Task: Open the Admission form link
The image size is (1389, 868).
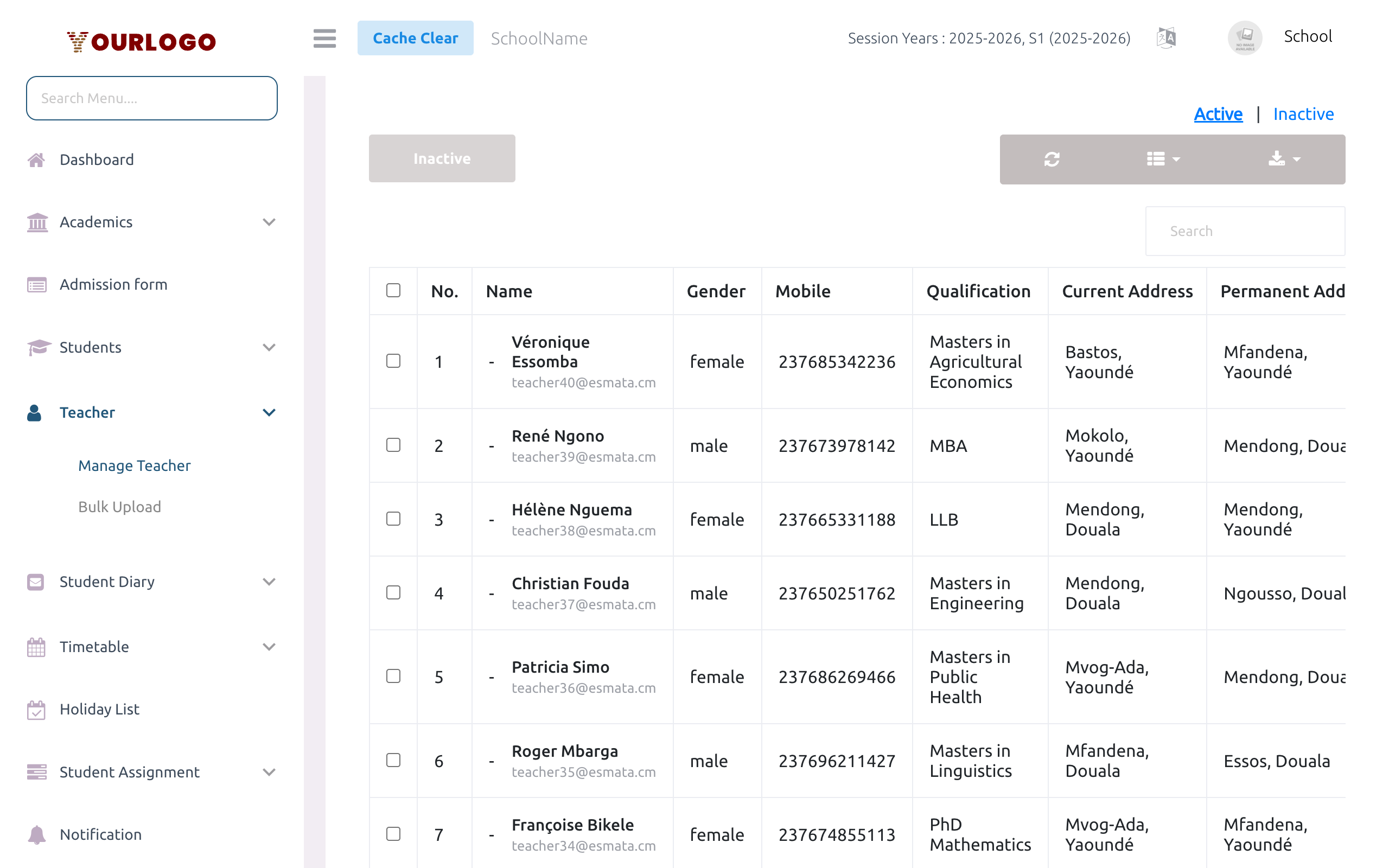Action: point(113,284)
